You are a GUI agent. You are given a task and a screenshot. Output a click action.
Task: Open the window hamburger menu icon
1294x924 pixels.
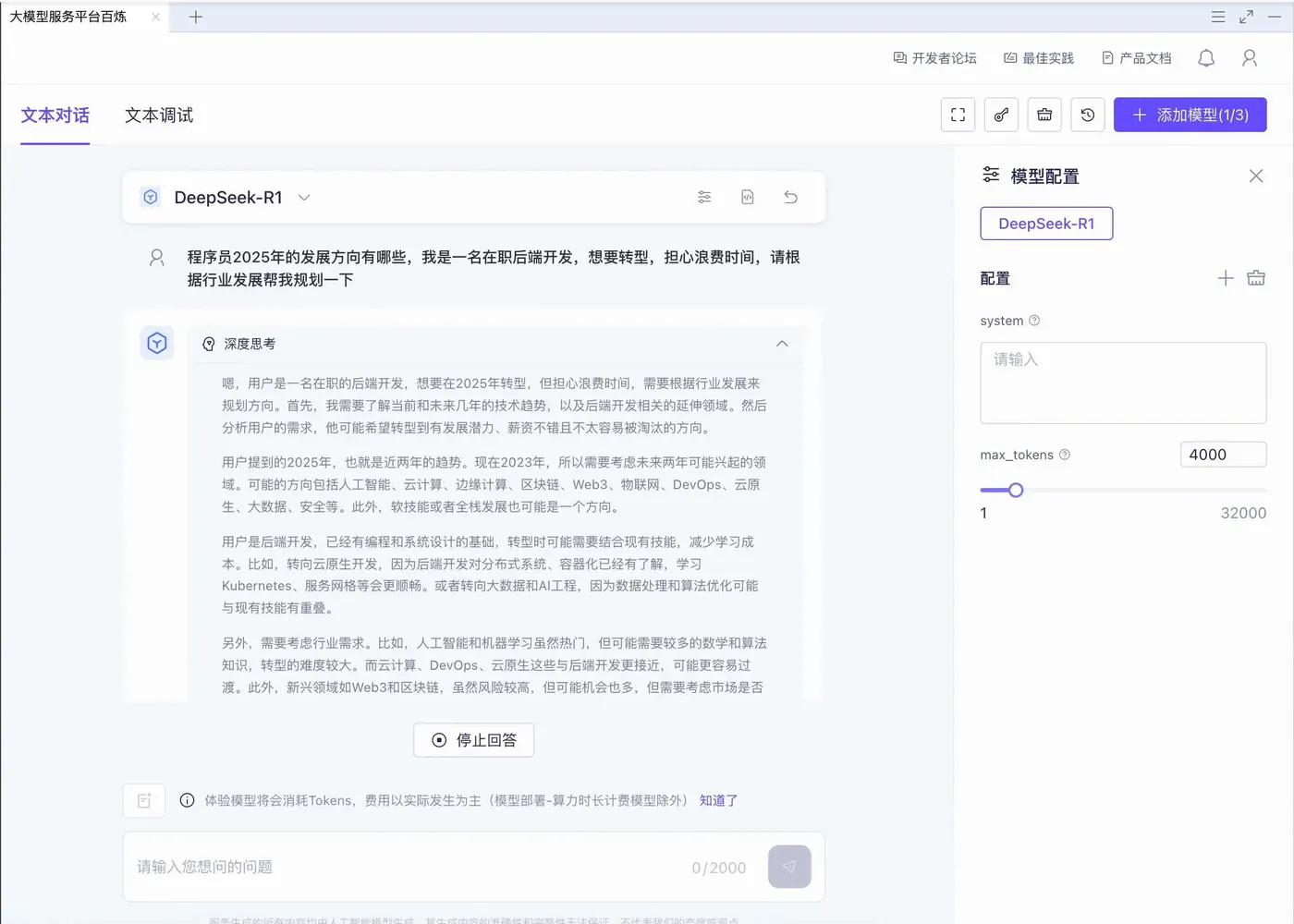(x=1218, y=17)
